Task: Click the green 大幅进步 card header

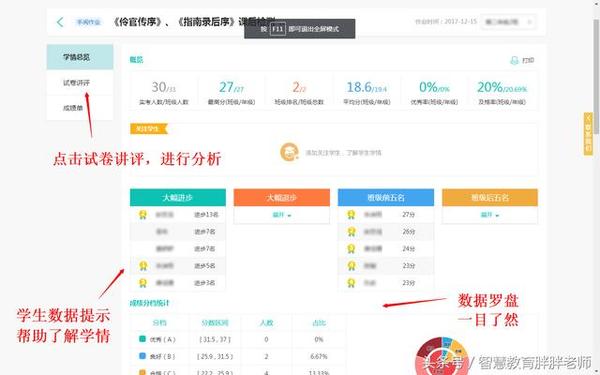Action: (x=178, y=197)
